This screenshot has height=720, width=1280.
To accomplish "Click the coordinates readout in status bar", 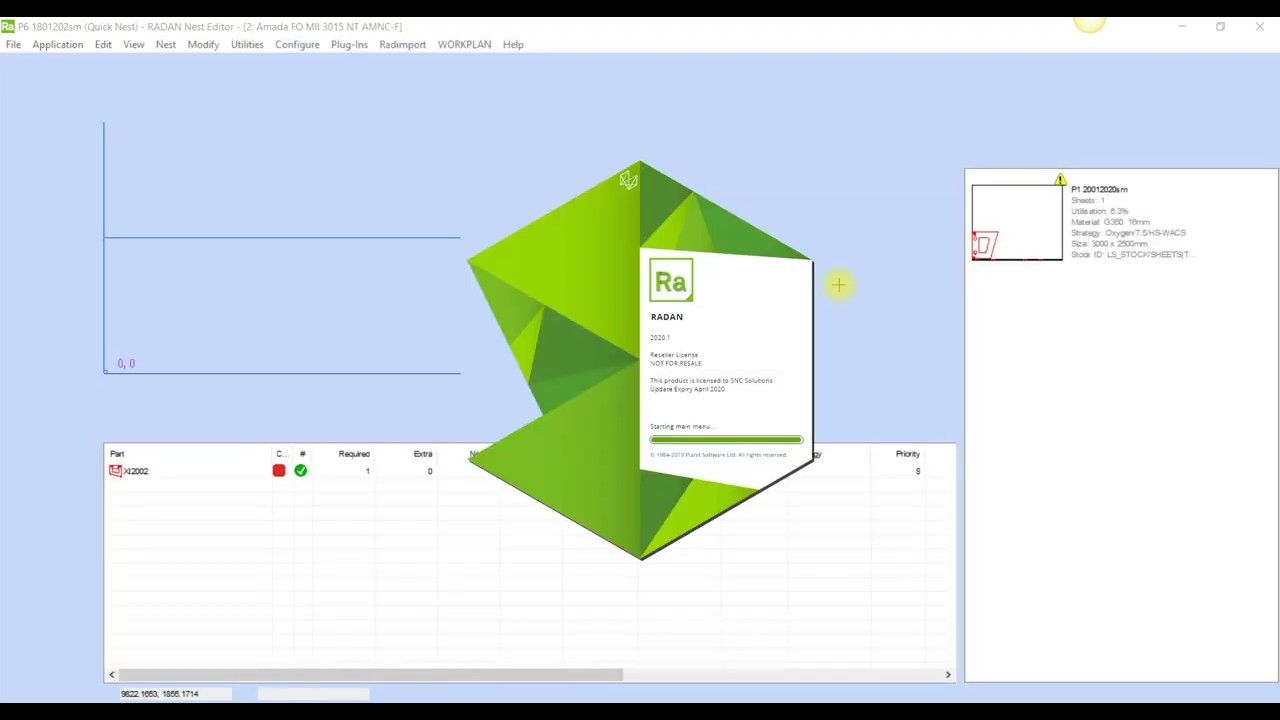I will tap(160, 694).
